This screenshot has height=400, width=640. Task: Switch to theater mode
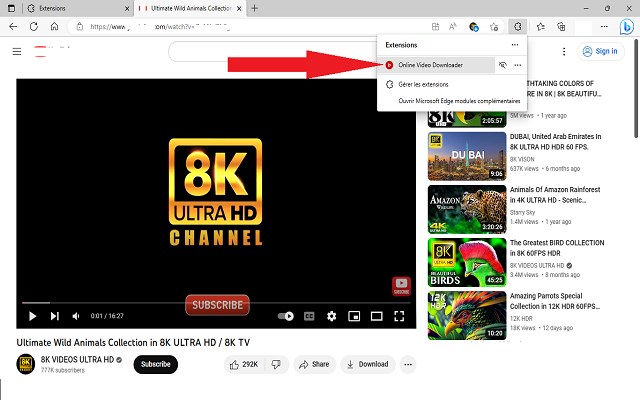click(376, 316)
